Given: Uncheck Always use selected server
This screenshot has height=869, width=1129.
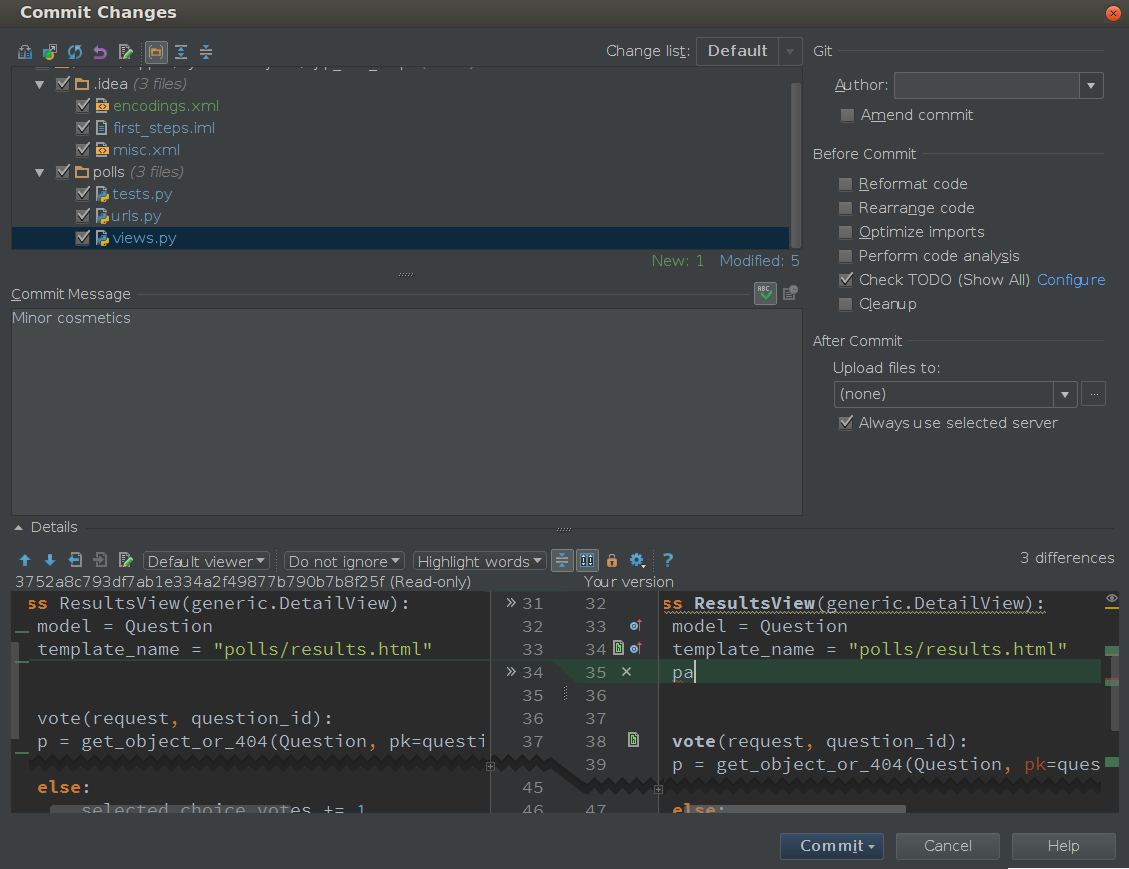Looking at the screenshot, I should [x=846, y=423].
